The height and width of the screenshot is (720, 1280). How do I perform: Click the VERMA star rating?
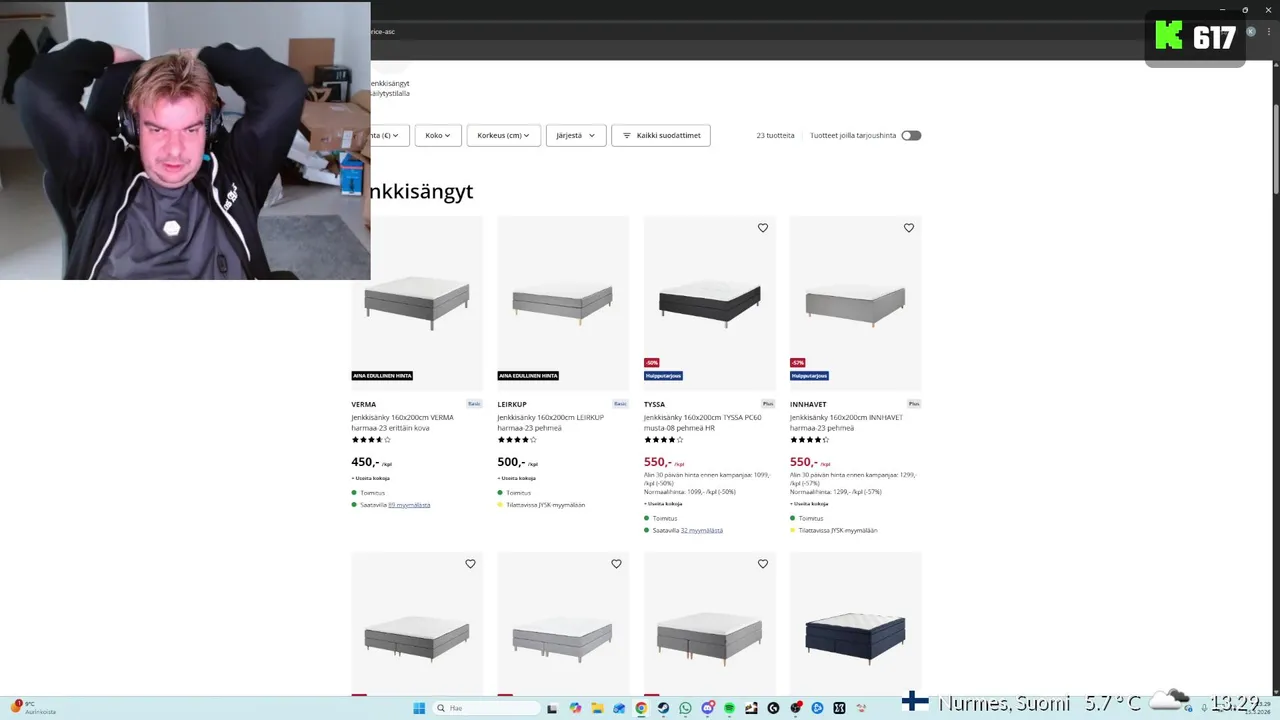[x=371, y=440]
